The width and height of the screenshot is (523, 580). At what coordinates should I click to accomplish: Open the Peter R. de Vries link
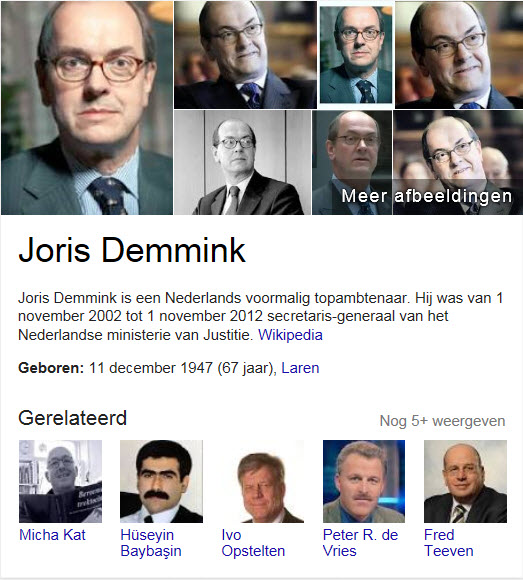click(x=360, y=543)
